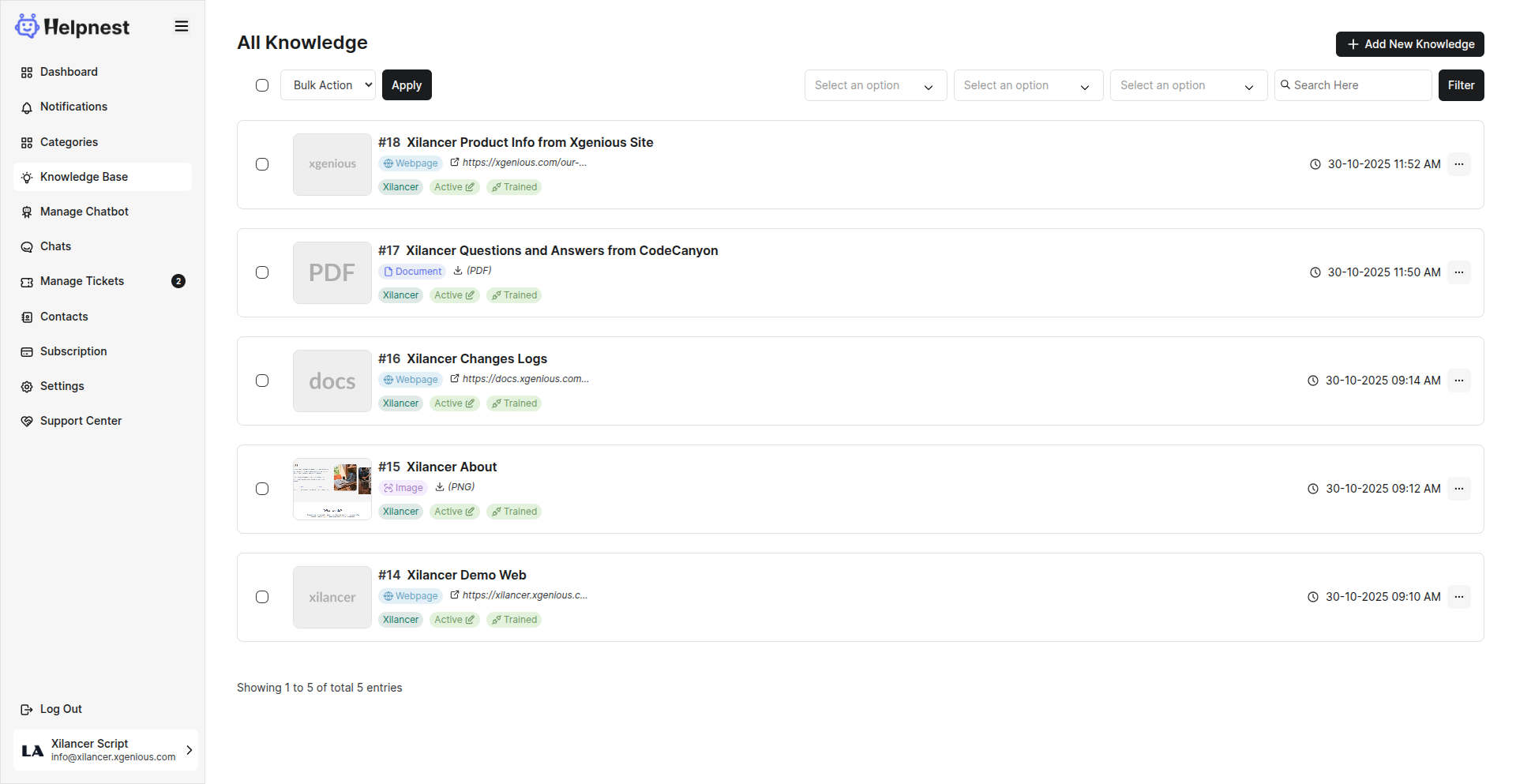Click the Chats bubble icon

[x=27, y=247]
